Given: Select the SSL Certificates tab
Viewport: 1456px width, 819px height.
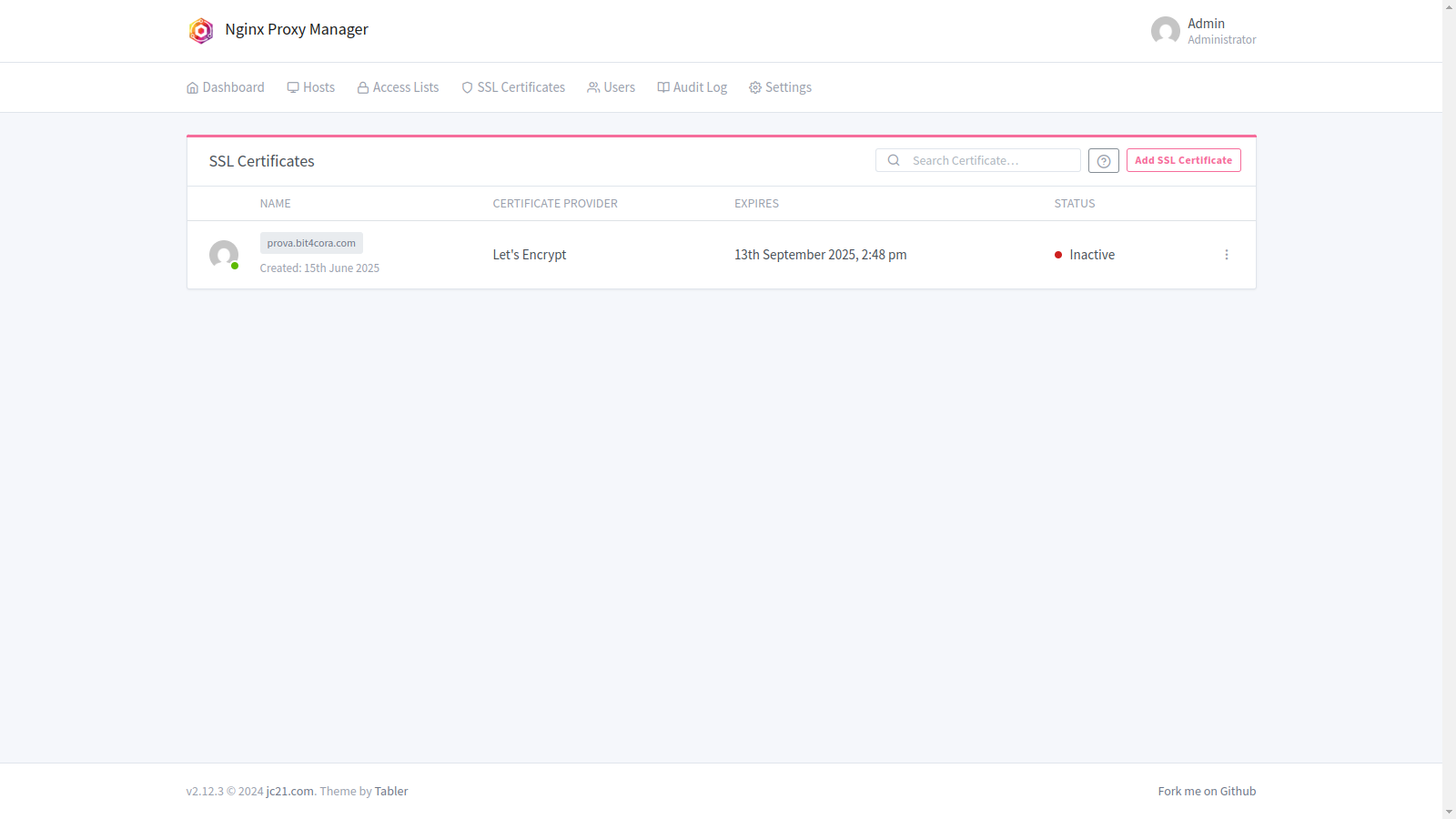Looking at the screenshot, I should 513,87.
